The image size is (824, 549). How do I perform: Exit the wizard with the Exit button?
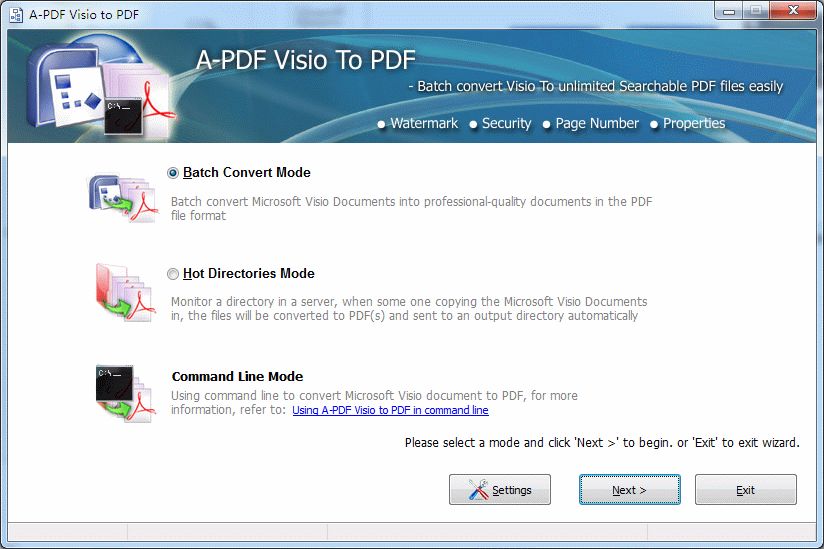tap(746, 490)
